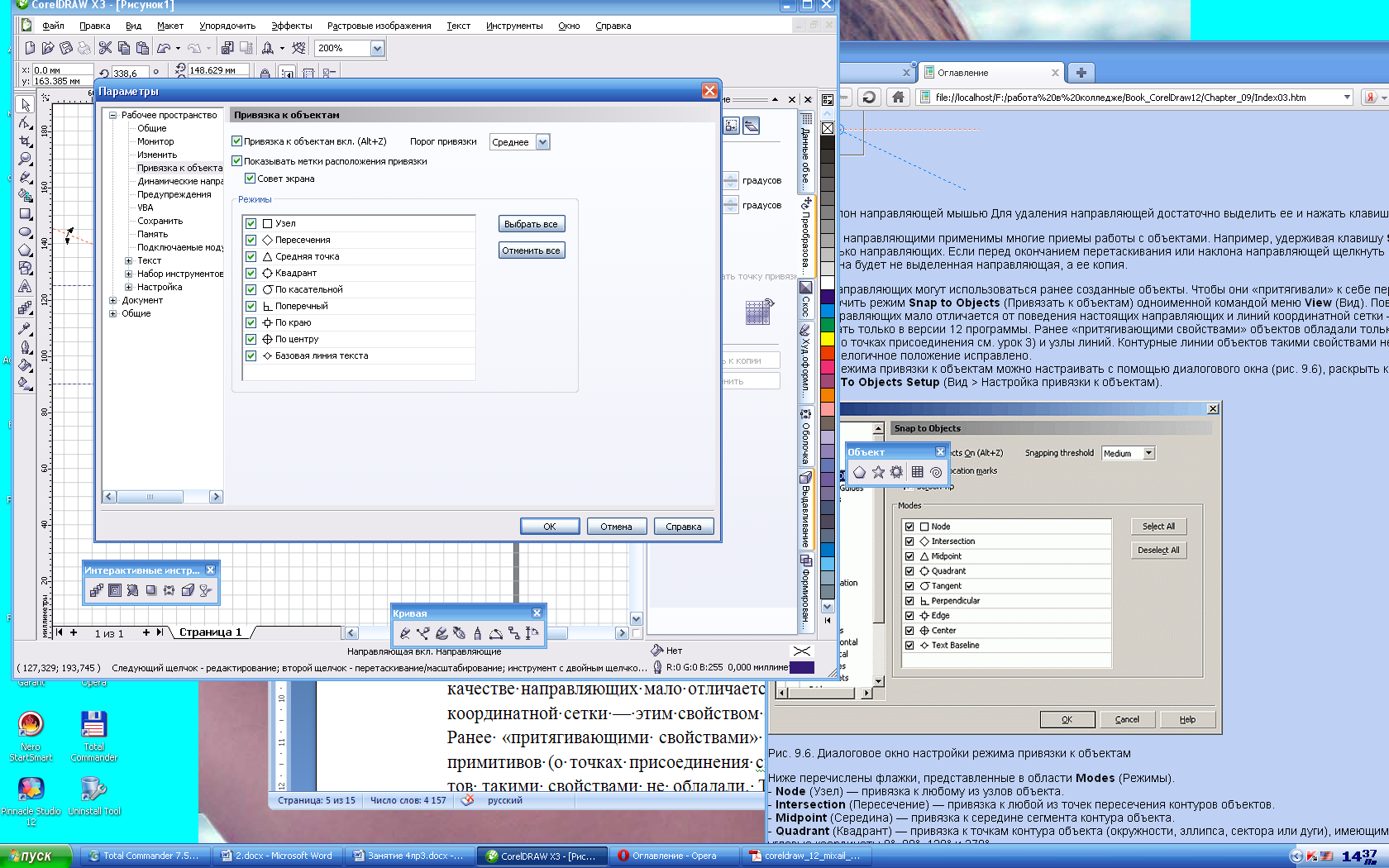The image size is (1389, 868).
Task: Select Interactive Contour tool icon
Action: [x=115, y=590]
